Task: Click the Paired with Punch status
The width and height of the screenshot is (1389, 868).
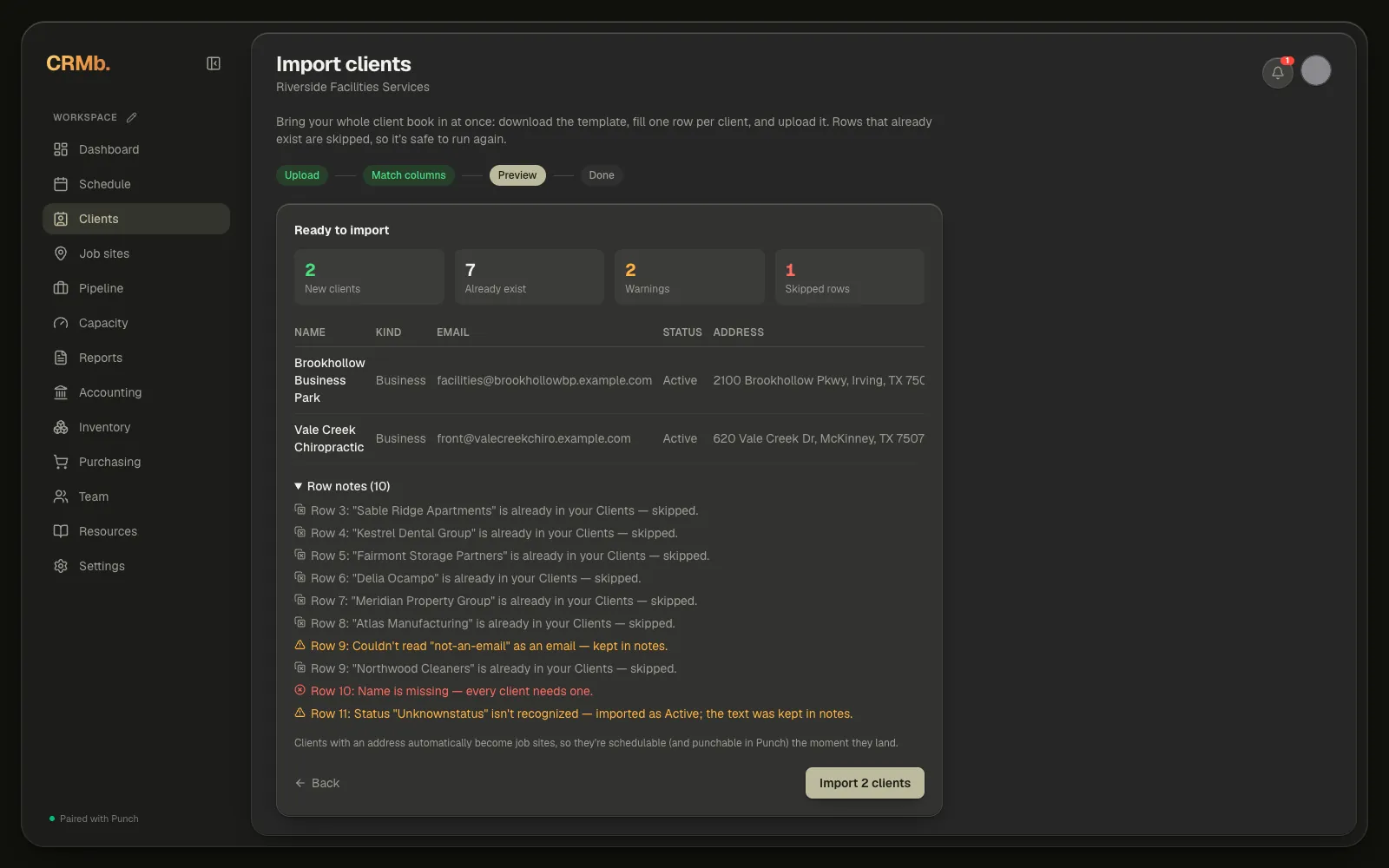Action: tap(95, 819)
